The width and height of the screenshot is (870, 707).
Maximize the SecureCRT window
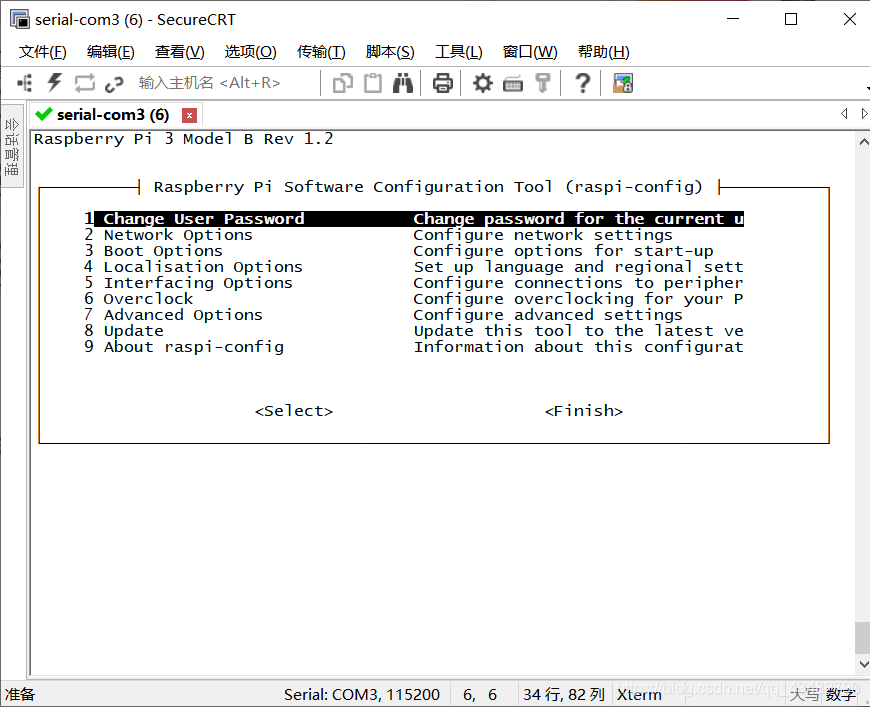[791, 19]
